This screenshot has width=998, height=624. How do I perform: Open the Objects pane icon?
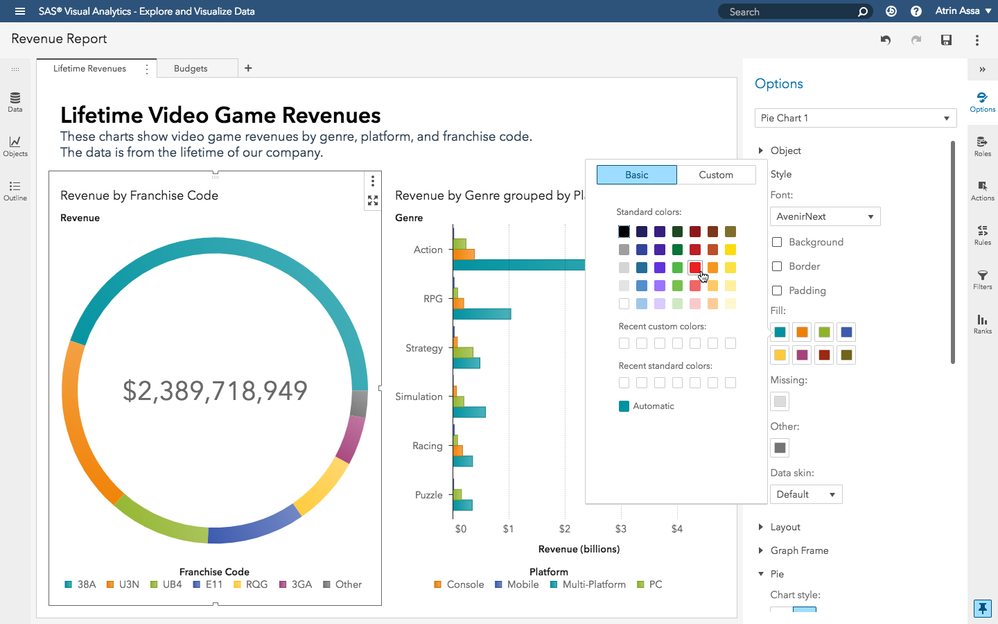click(x=15, y=146)
